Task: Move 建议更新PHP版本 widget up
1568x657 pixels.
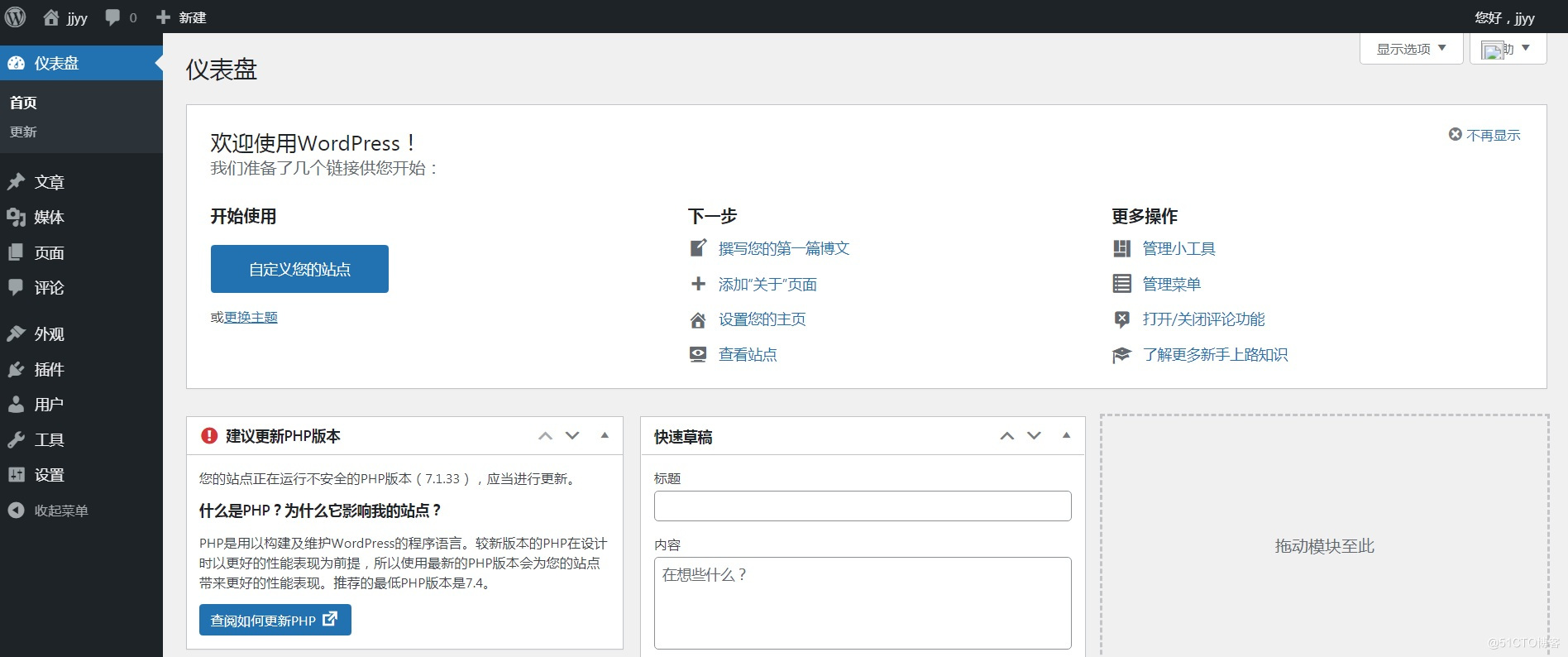Action: pos(545,435)
